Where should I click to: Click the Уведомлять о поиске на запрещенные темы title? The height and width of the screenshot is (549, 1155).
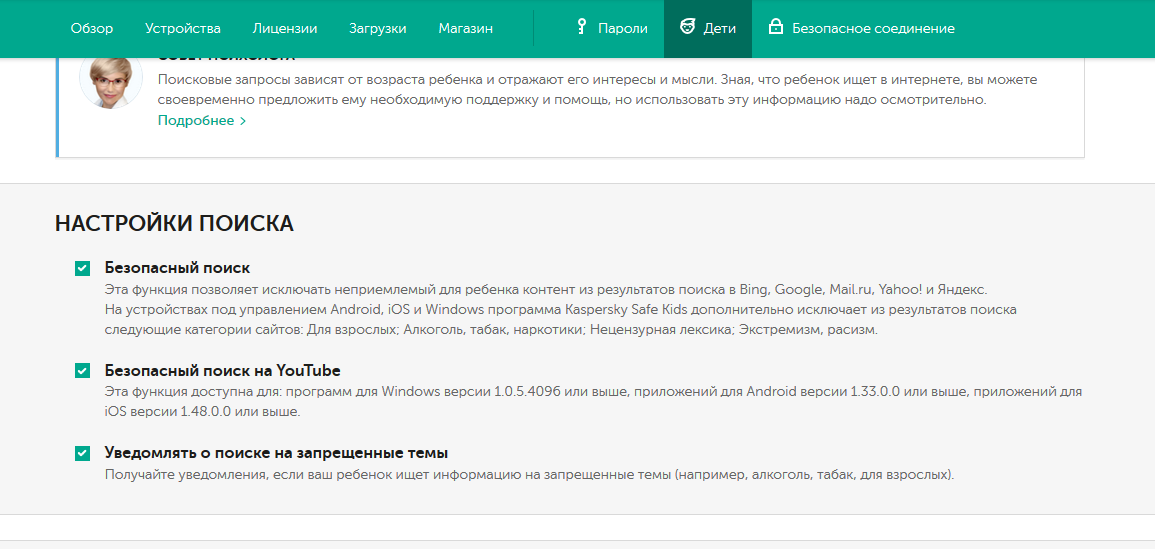click(x=276, y=453)
